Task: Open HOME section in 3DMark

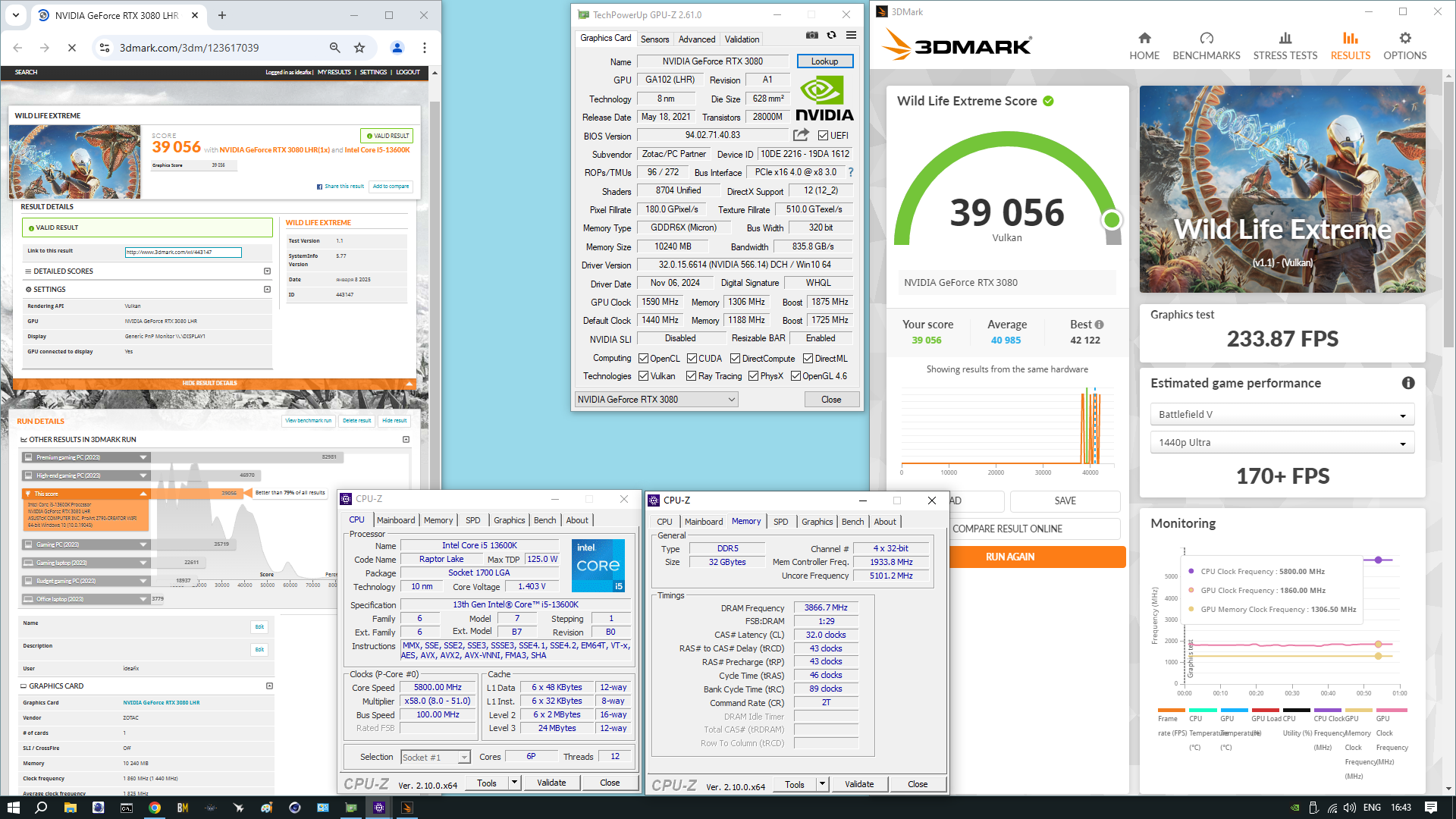Action: click(x=1144, y=45)
